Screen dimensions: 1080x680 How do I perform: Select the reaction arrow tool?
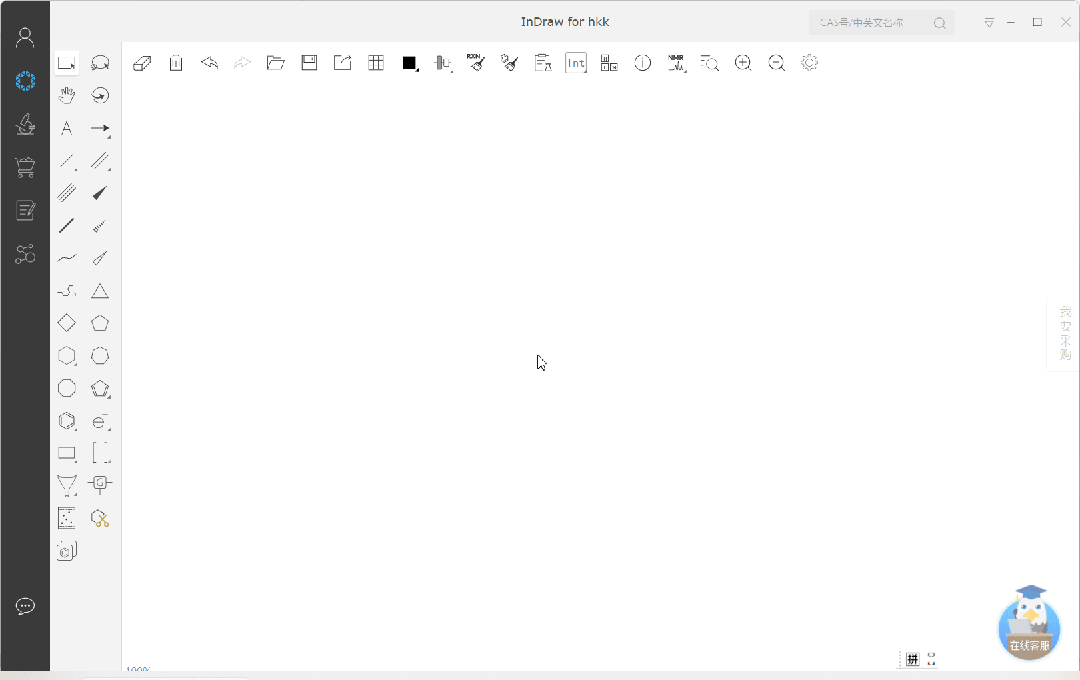(100, 128)
